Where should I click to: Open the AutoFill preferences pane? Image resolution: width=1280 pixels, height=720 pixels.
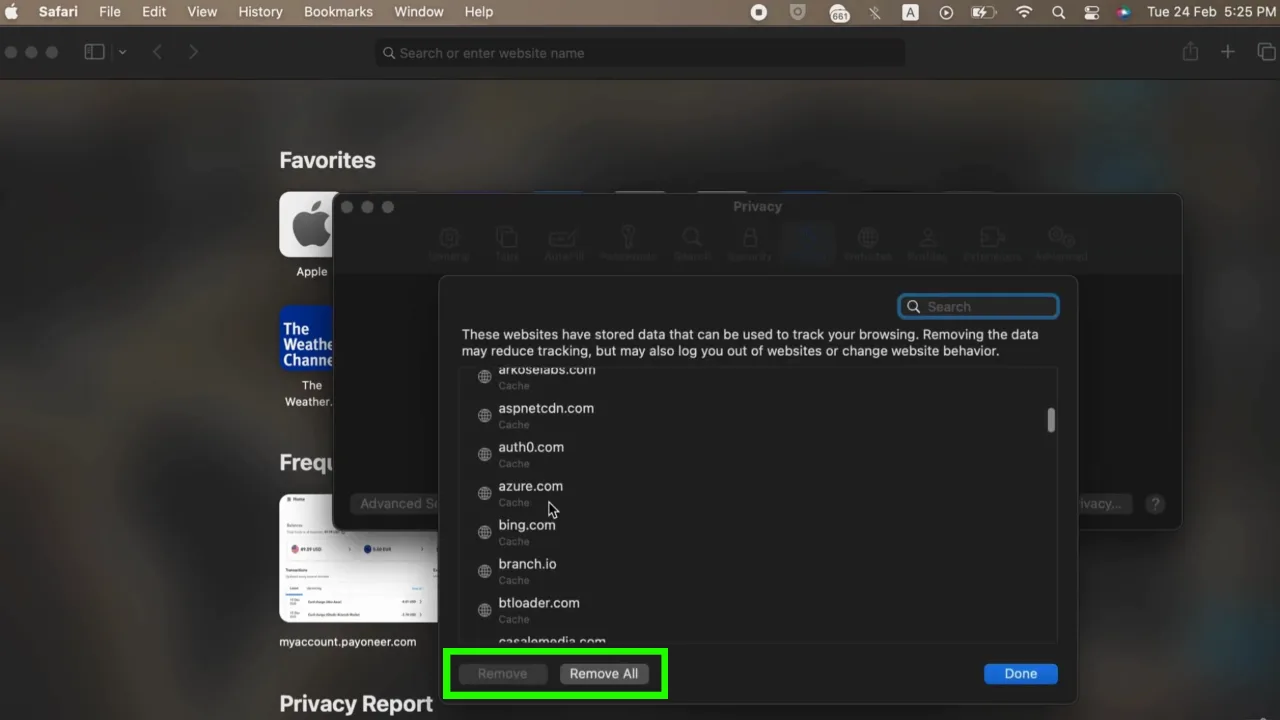[x=563, y=243]
